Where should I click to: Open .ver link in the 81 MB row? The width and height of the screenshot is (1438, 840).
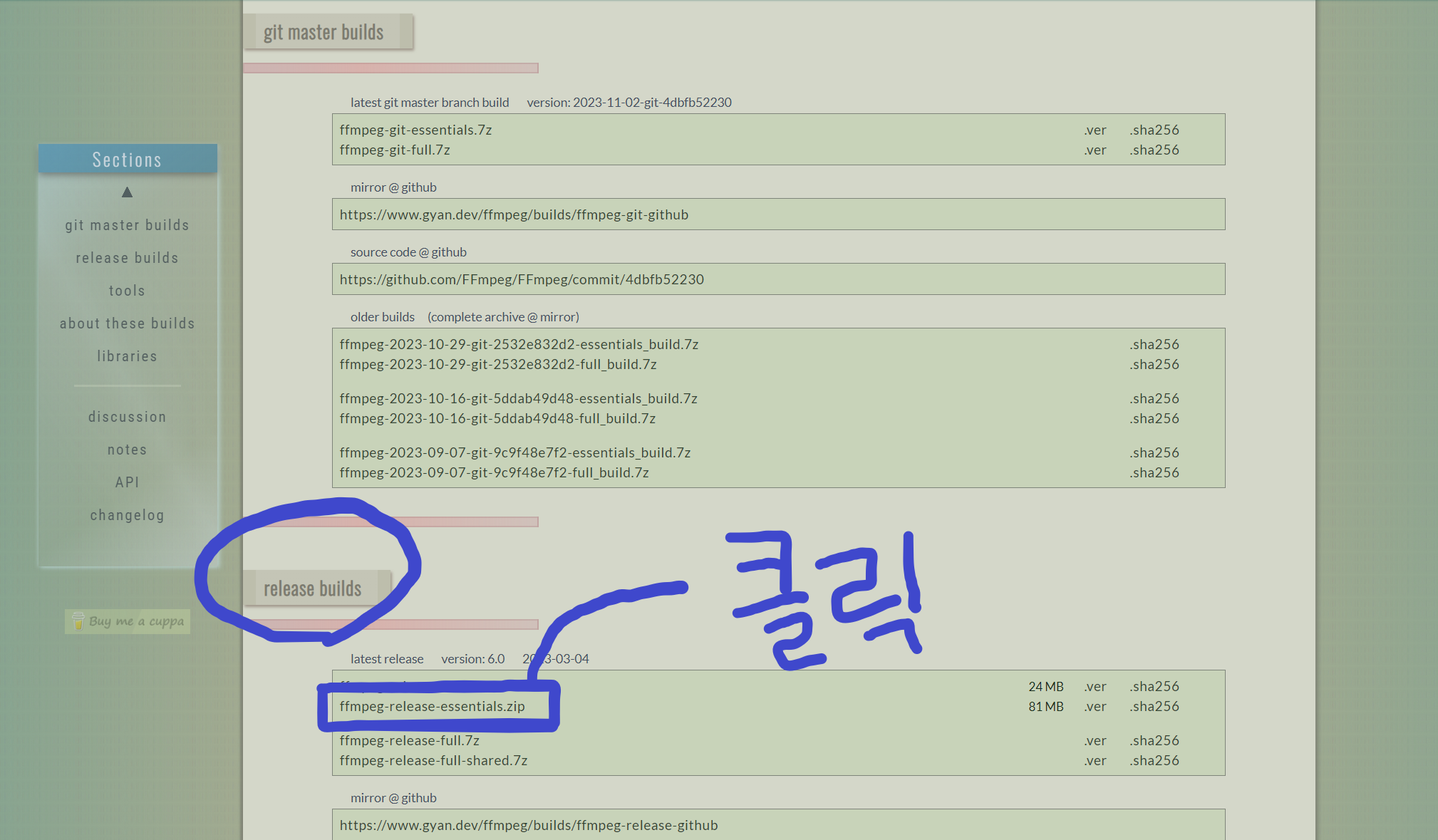tap(1095, 706)
